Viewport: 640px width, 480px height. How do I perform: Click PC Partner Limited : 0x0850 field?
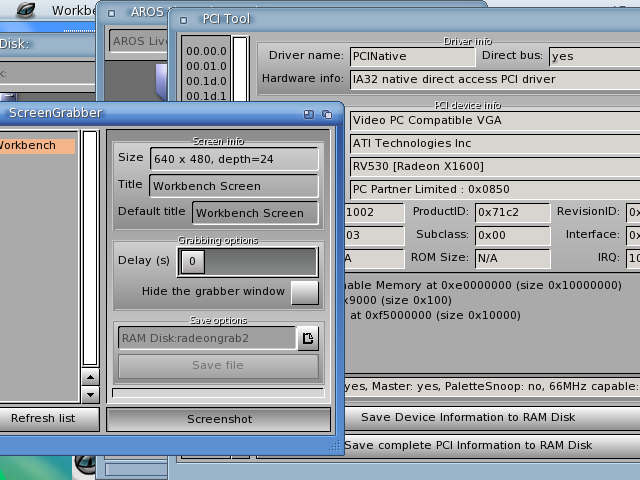495,189
